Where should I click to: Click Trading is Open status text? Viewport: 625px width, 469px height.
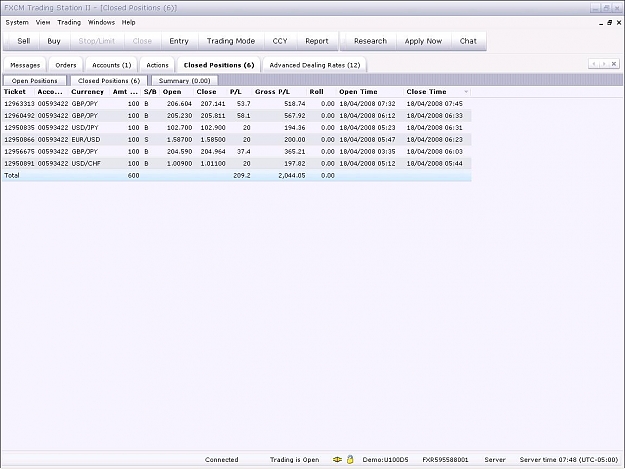[x=295, y=459]
